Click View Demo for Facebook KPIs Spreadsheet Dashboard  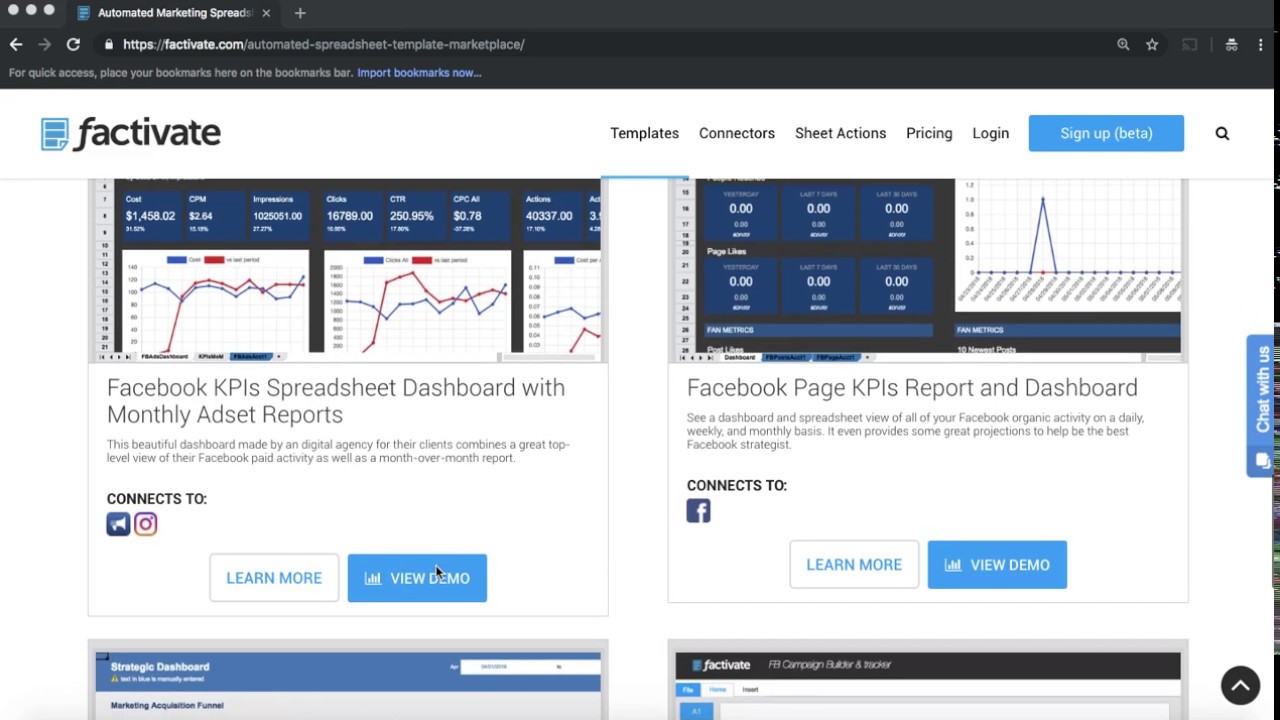417,578
